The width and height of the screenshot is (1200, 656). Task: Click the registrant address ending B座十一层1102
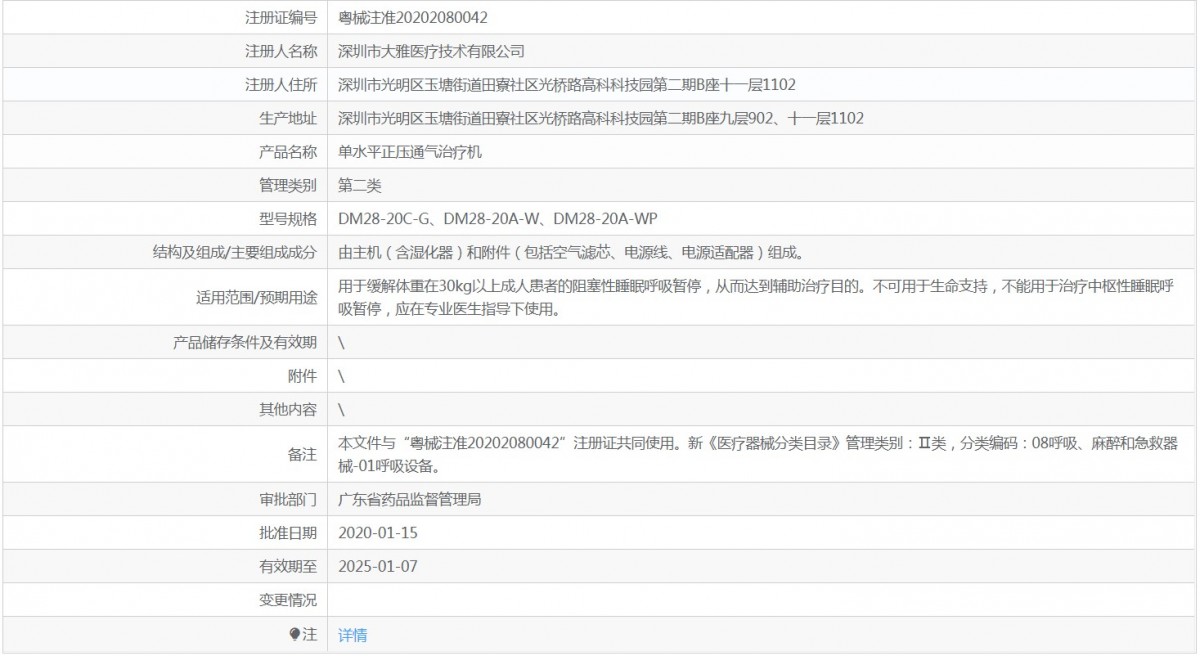click(x=567, y=85)
